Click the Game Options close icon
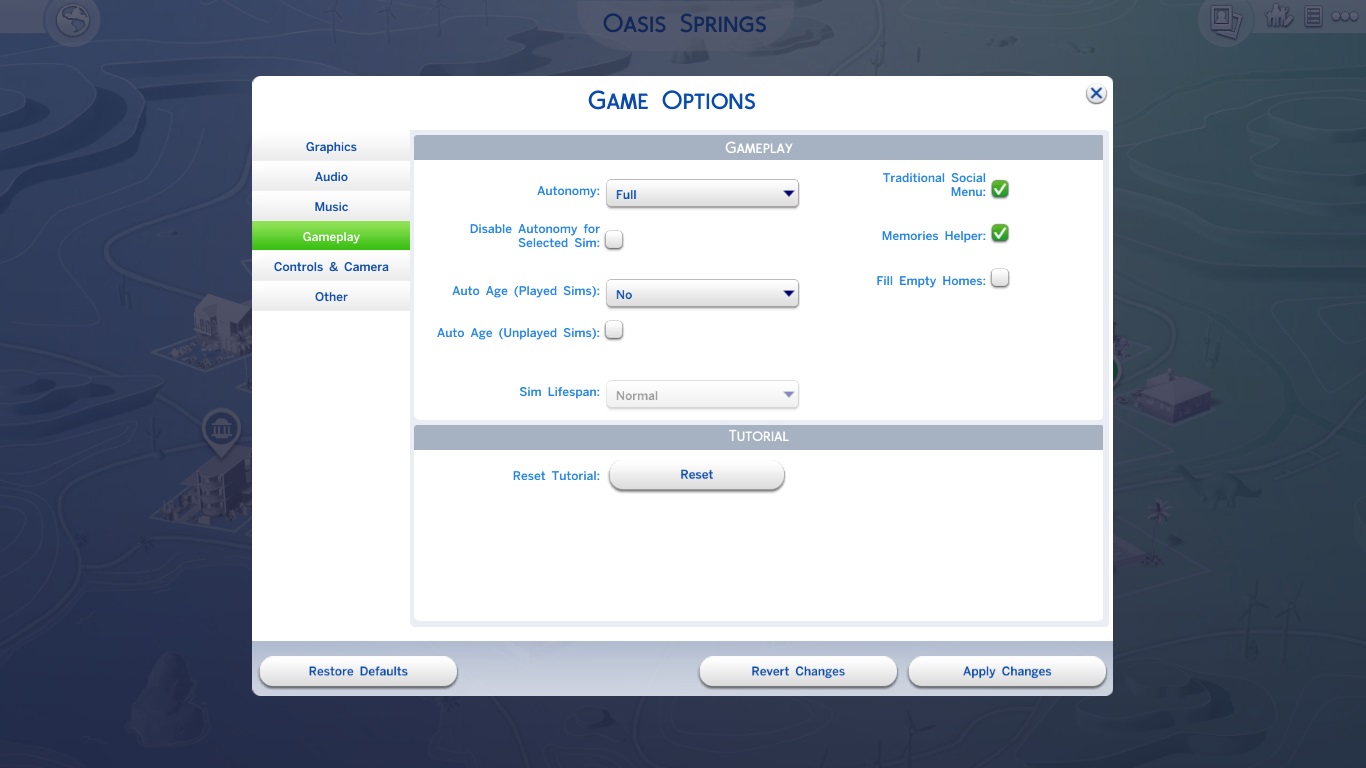 pyautogui.click(x=1095, y=92)
